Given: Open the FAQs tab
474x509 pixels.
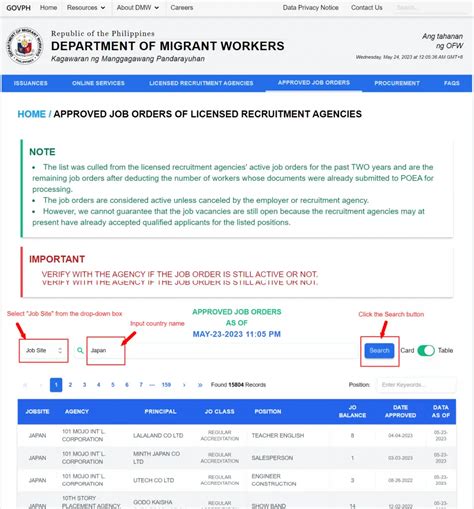Looking at the screenshot, I should coord(452,83).
